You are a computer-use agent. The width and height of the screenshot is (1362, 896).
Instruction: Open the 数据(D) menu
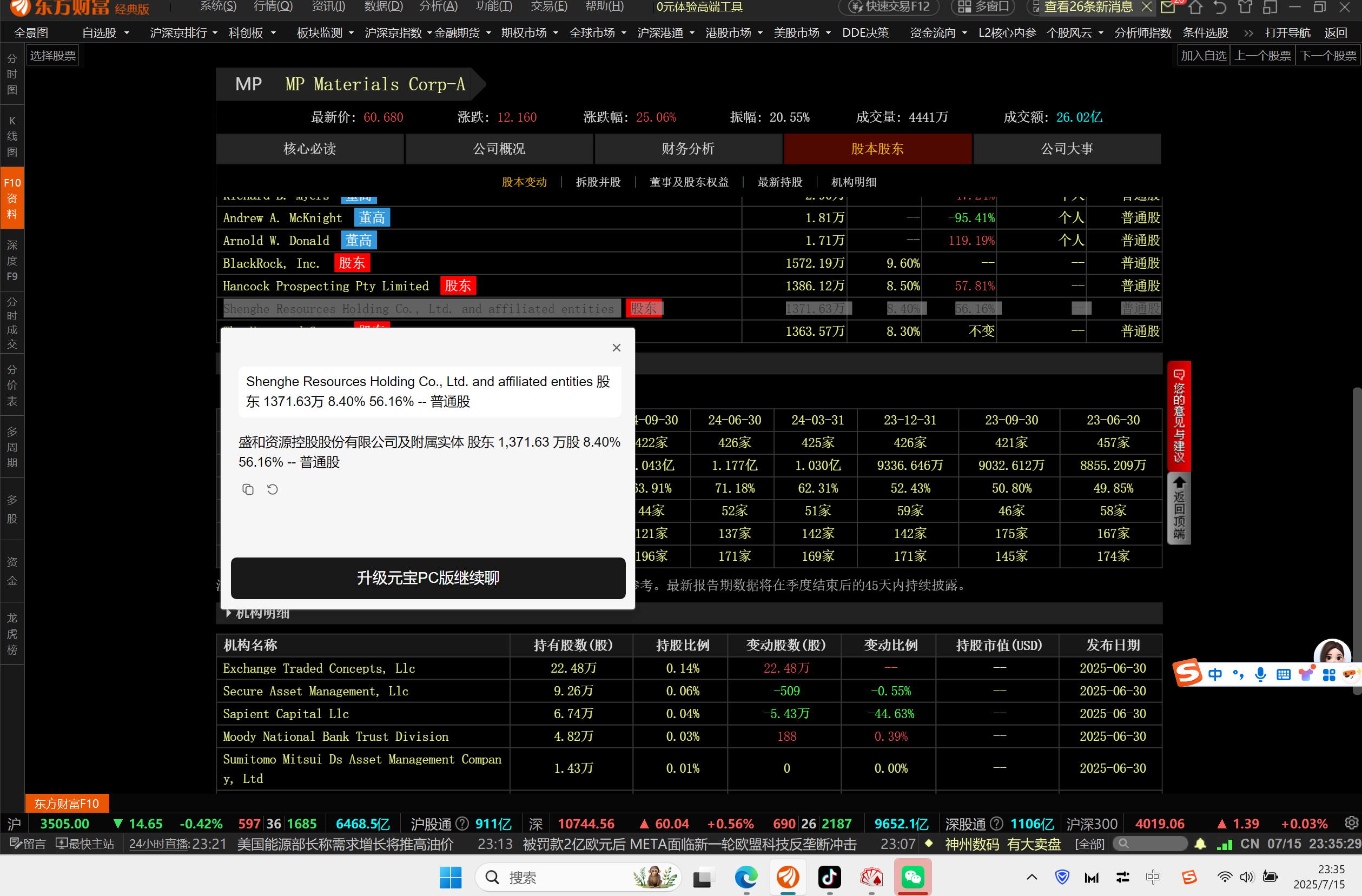click(x=384, y=7)
